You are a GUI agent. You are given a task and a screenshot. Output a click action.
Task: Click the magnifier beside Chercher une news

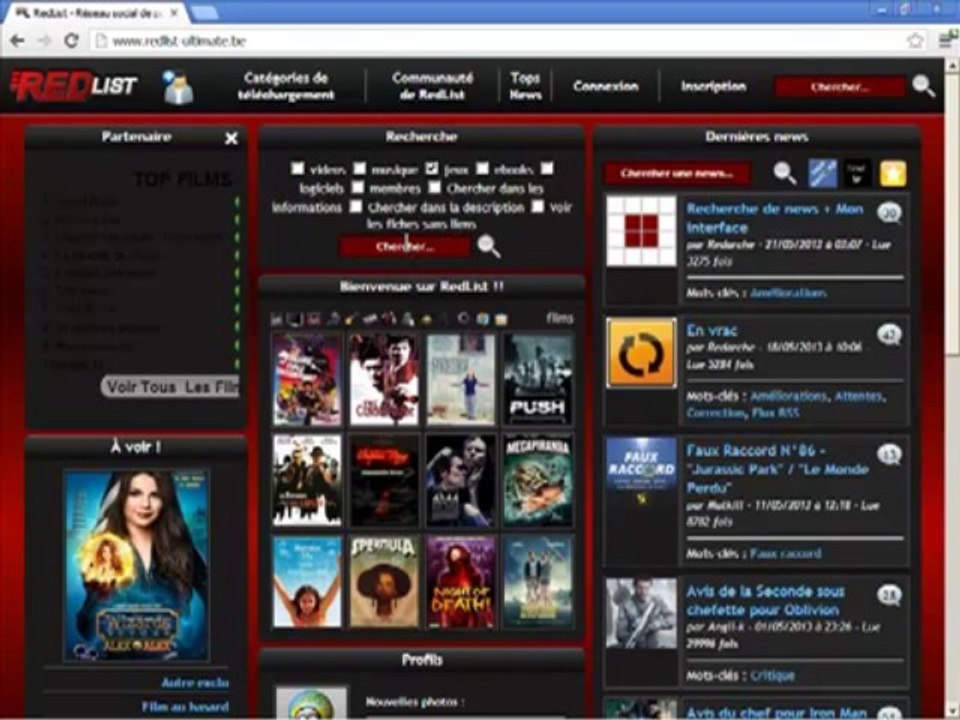pos(784,173)
